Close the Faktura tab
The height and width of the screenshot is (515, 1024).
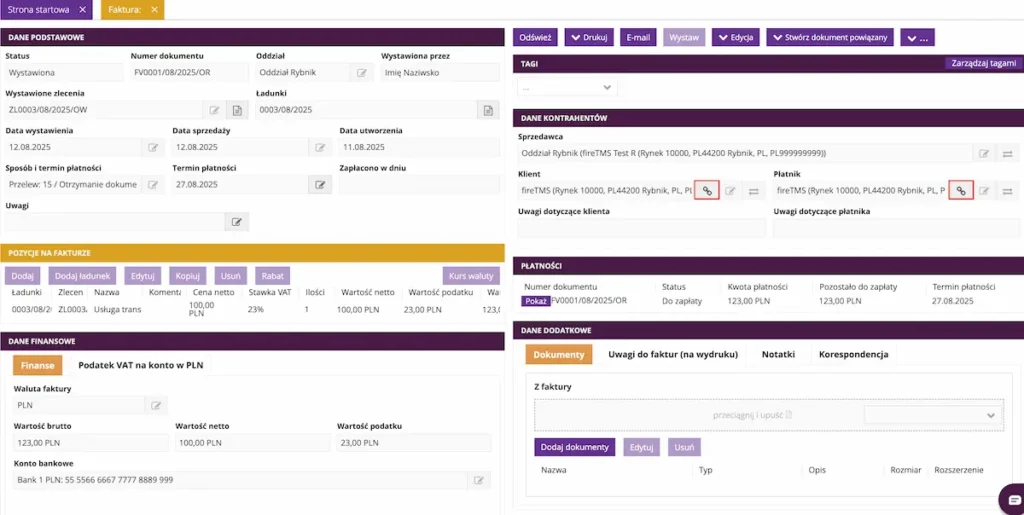154,9
